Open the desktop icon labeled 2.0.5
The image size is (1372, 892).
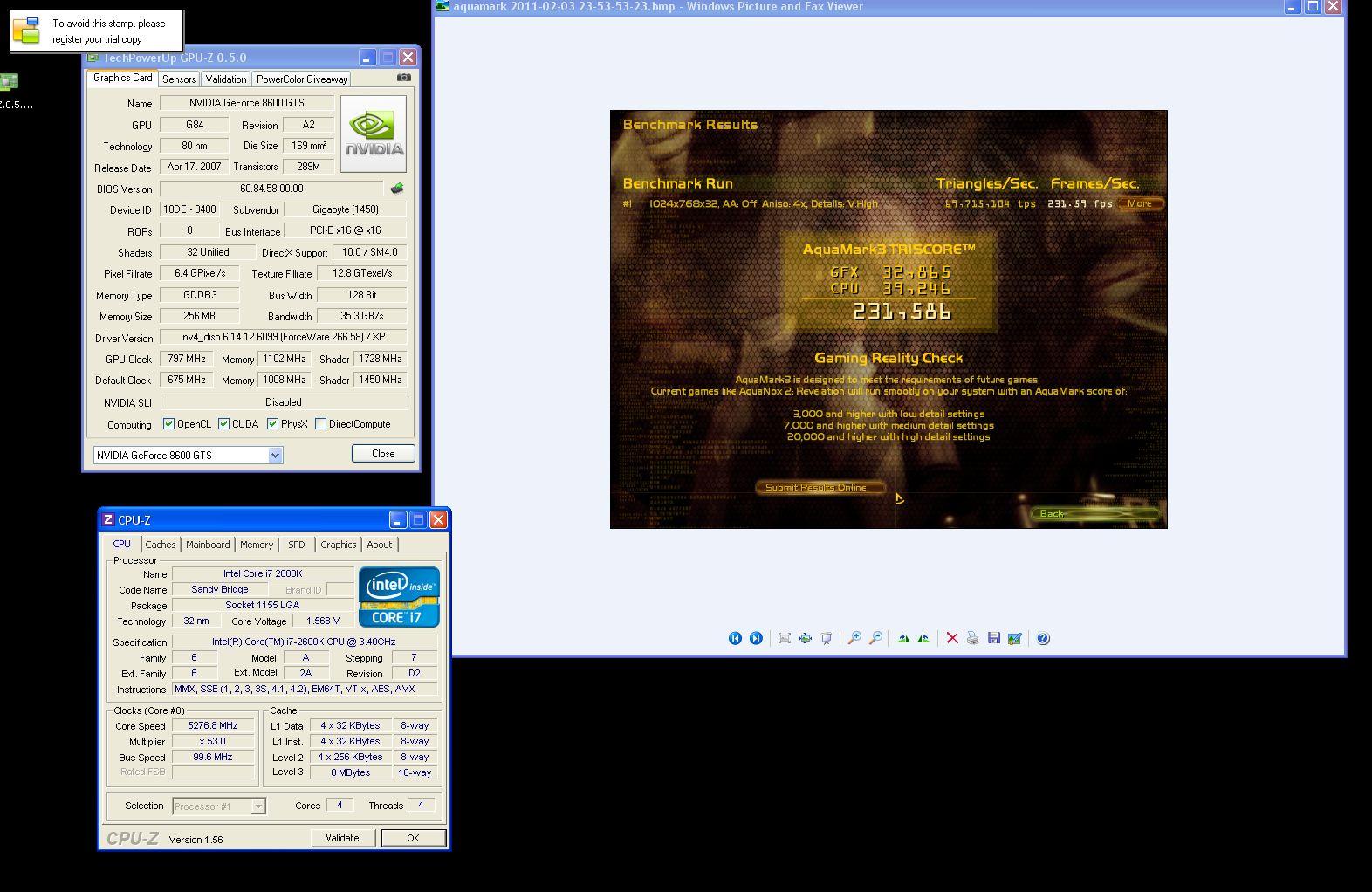tap(10, 91)
